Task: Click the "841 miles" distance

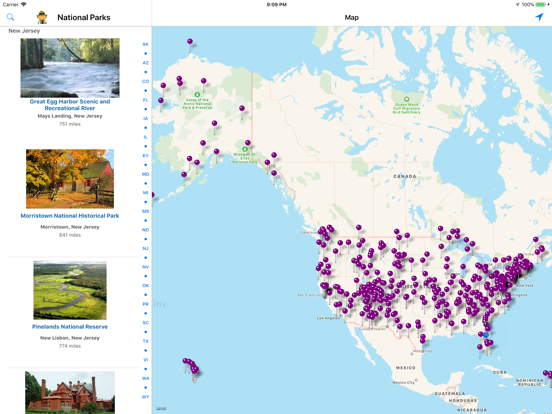Action: pyautogui.click(x=70, y=235)
